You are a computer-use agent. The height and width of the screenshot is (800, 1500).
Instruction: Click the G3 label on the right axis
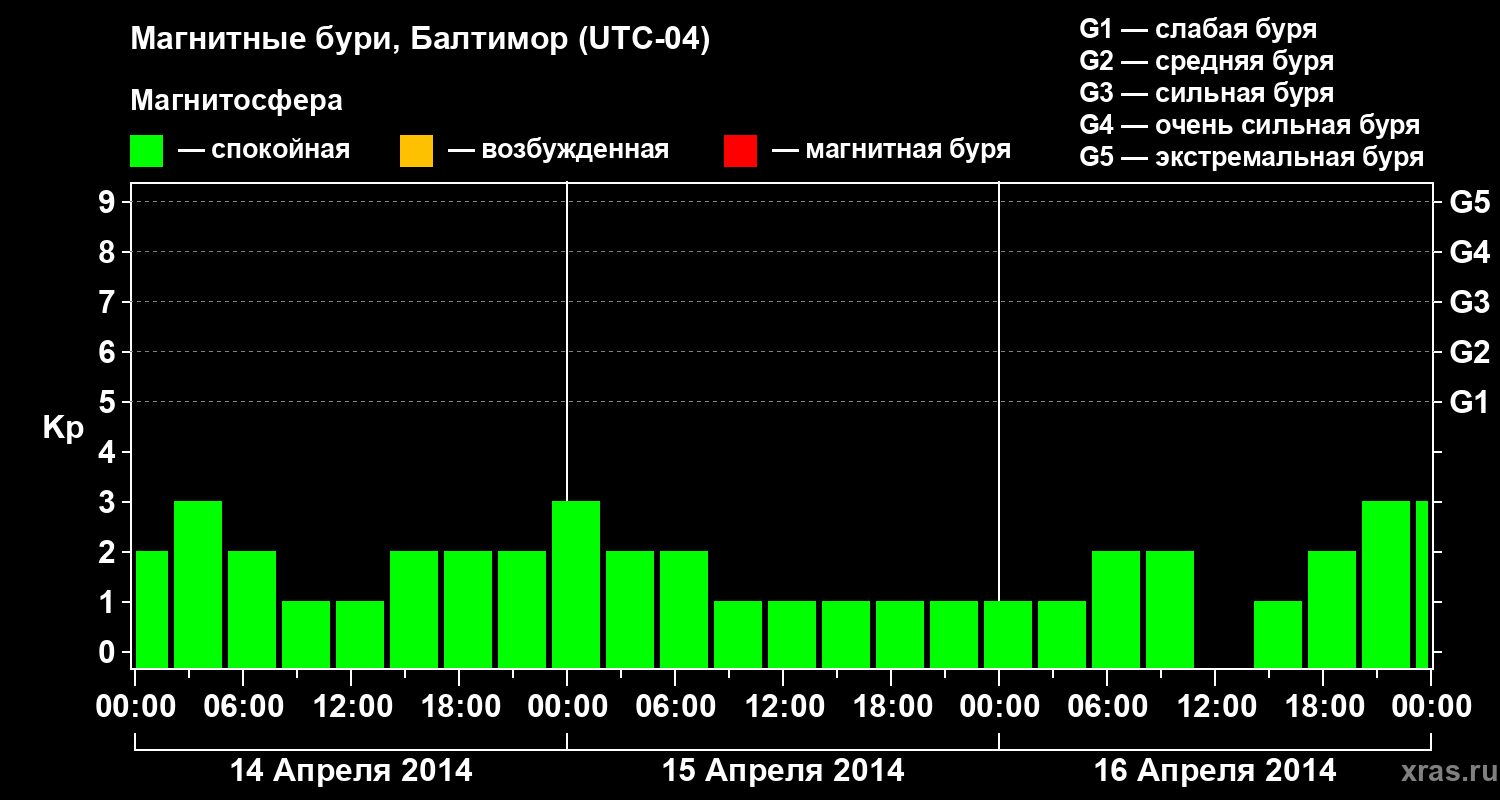point(1469,303)
